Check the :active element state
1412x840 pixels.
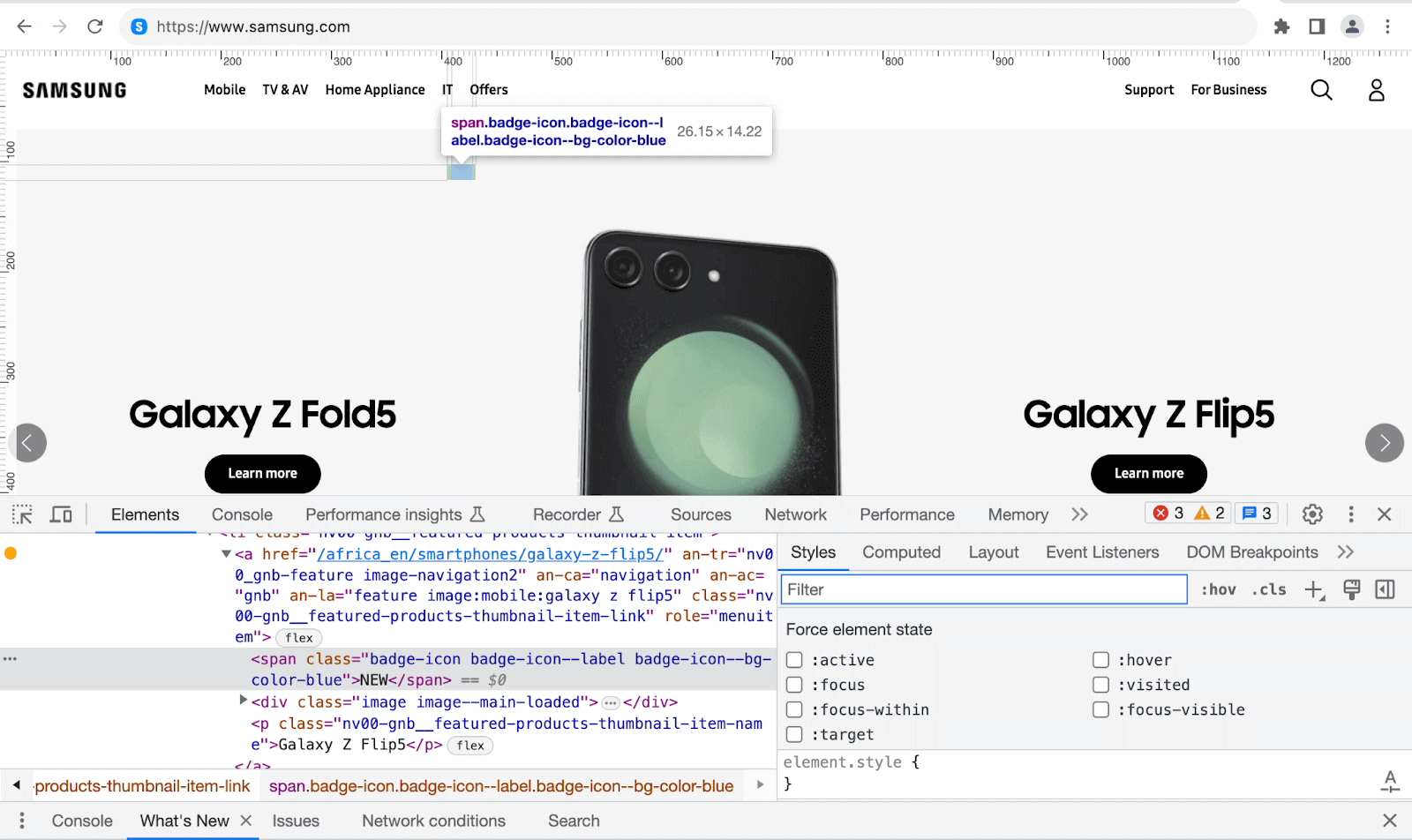click(x=794, y=660)
